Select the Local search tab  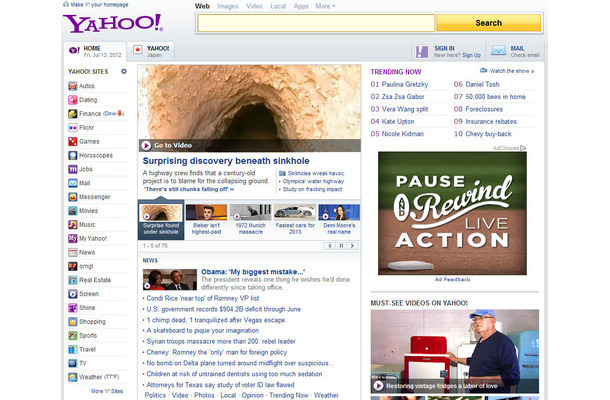pos(278,6)
